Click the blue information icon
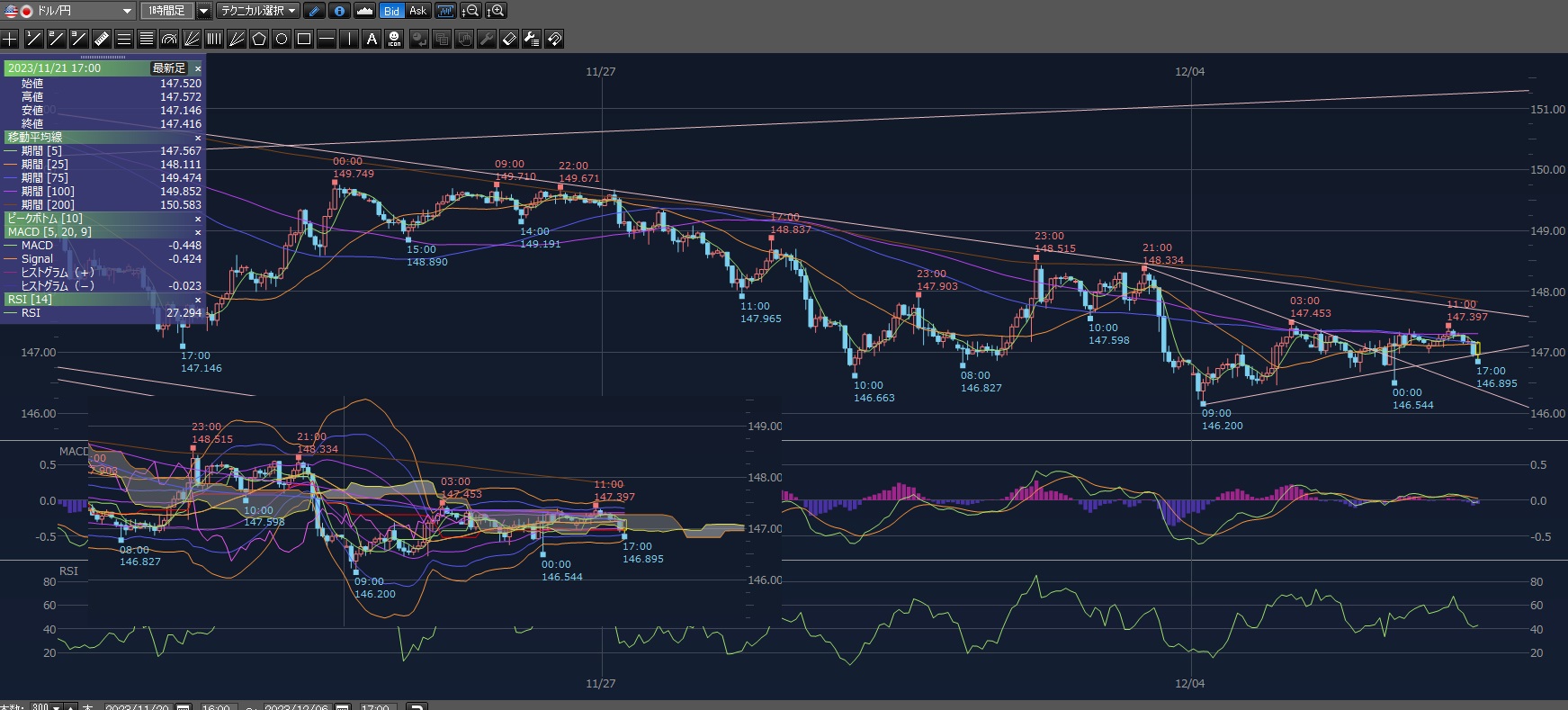The image size is (1568, 710). [x=339, y=11]
